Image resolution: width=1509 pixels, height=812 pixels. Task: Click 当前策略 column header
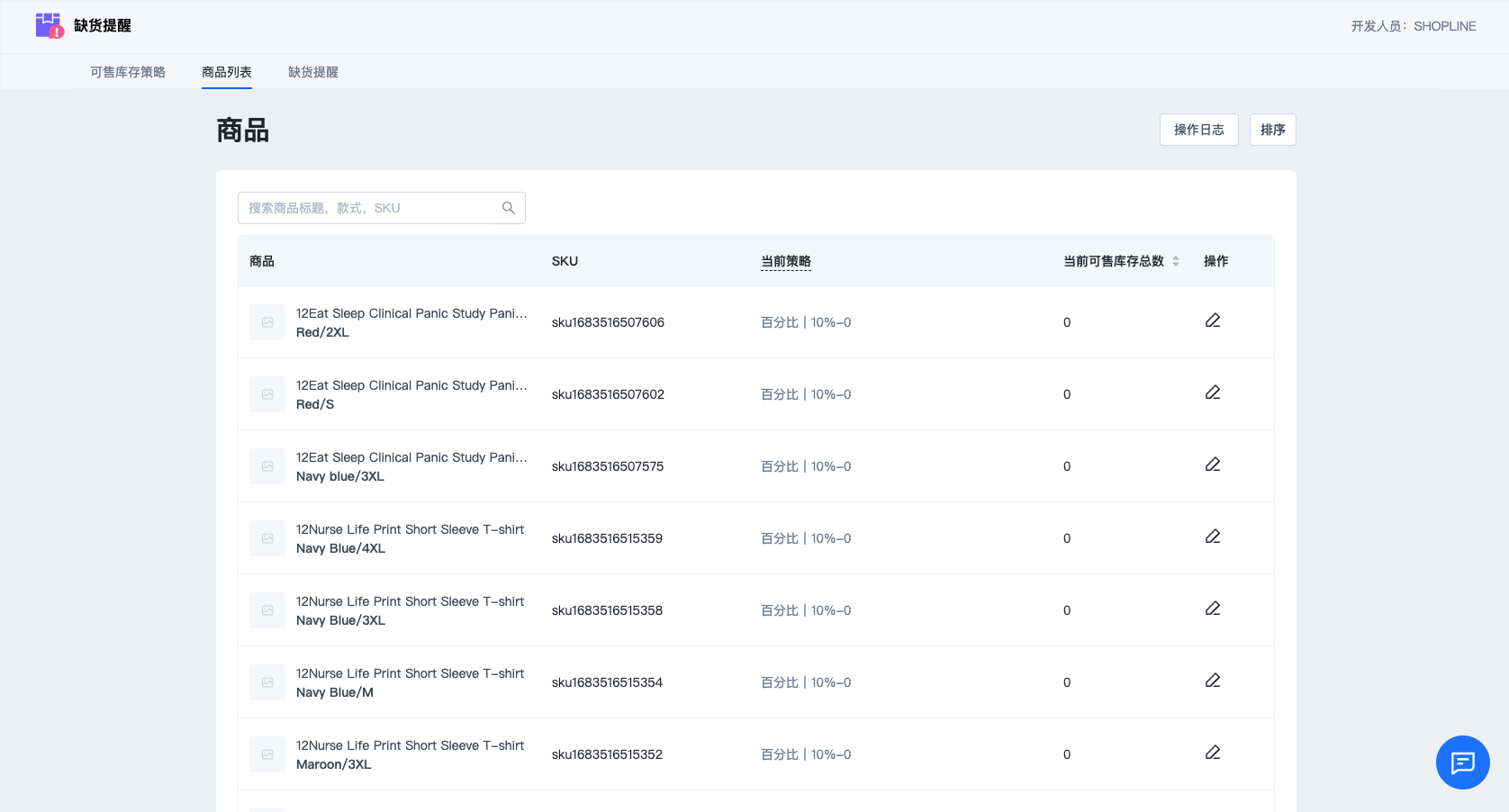(x=786, y=261)
